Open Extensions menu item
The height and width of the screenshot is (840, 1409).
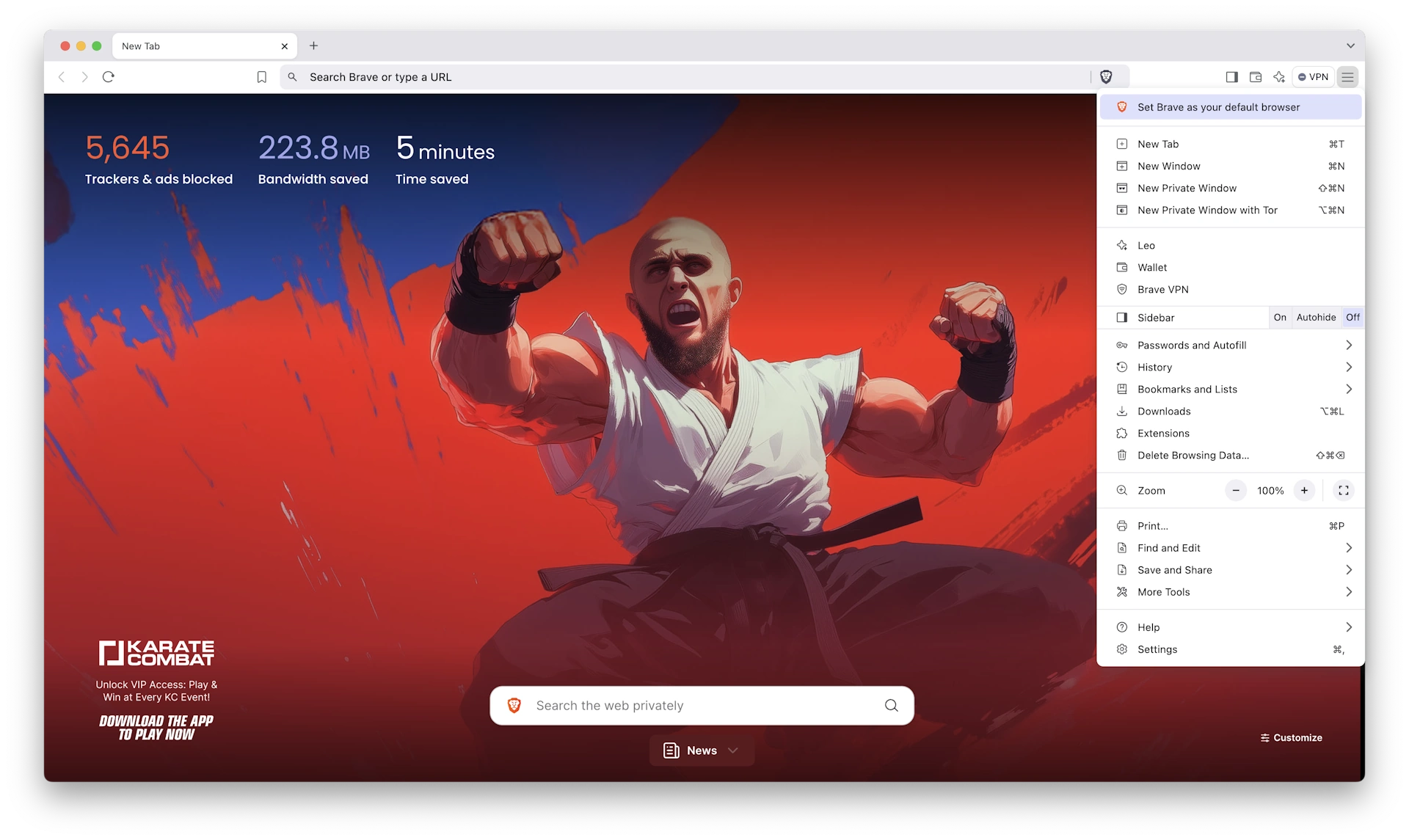click(x=1163, y=432)
